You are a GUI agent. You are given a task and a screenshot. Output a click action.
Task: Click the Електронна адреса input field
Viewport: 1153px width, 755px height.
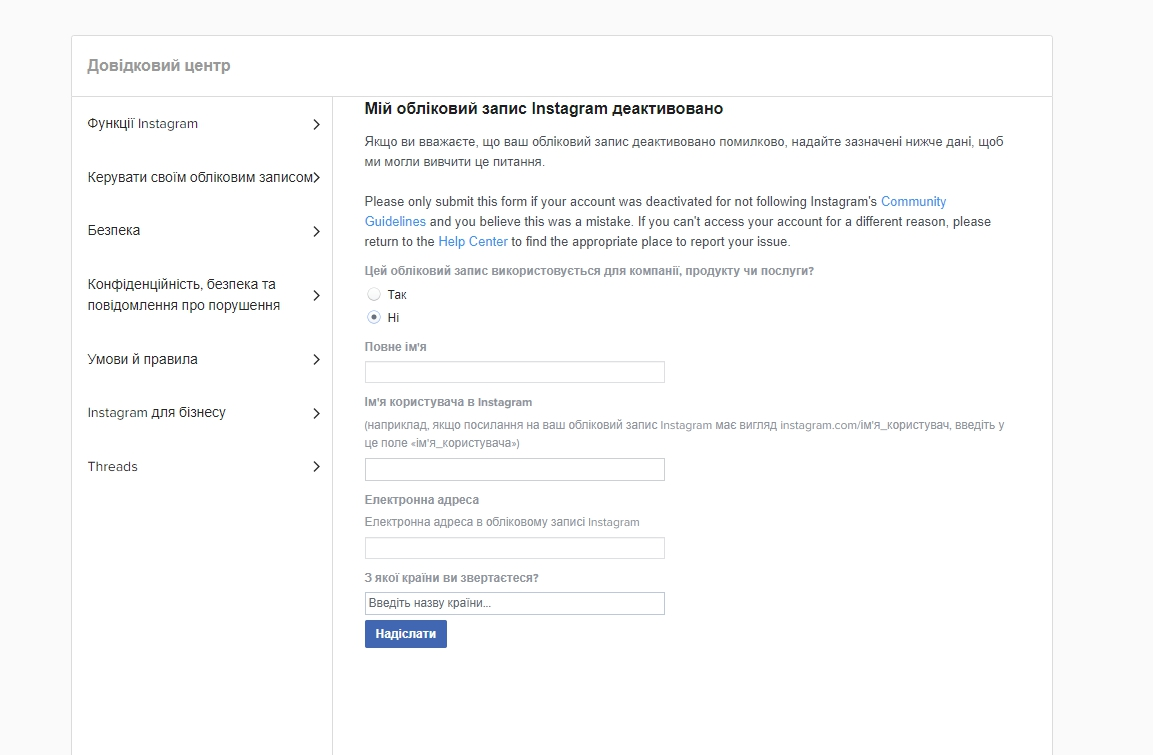click(514, 548)
